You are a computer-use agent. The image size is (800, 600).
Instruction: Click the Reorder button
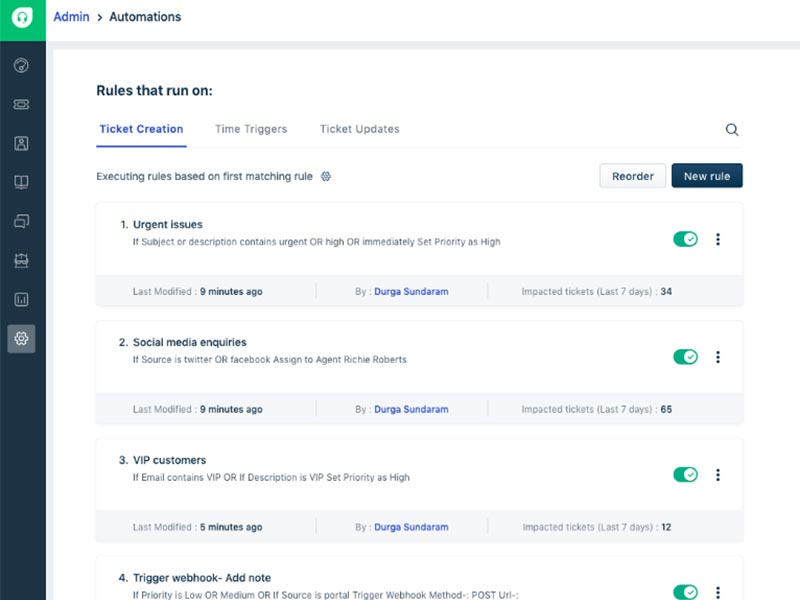632,175
